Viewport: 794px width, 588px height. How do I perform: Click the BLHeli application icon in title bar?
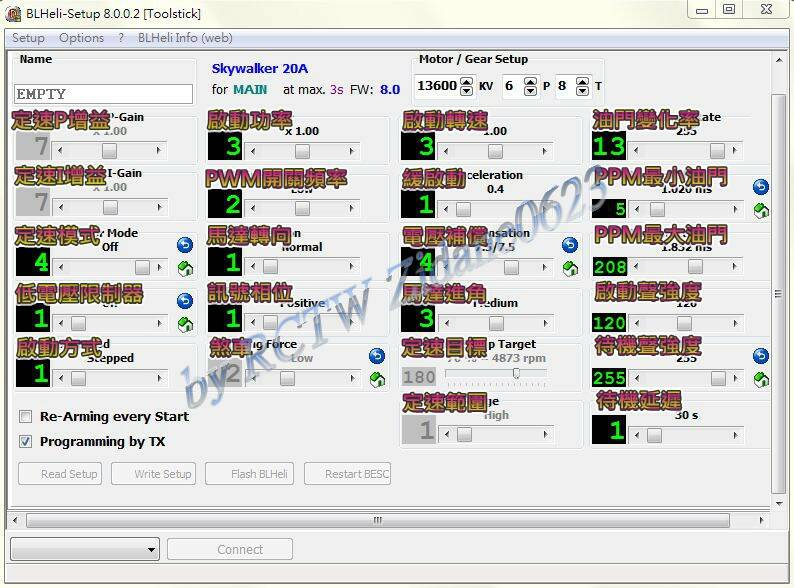(x=13, y=14)
